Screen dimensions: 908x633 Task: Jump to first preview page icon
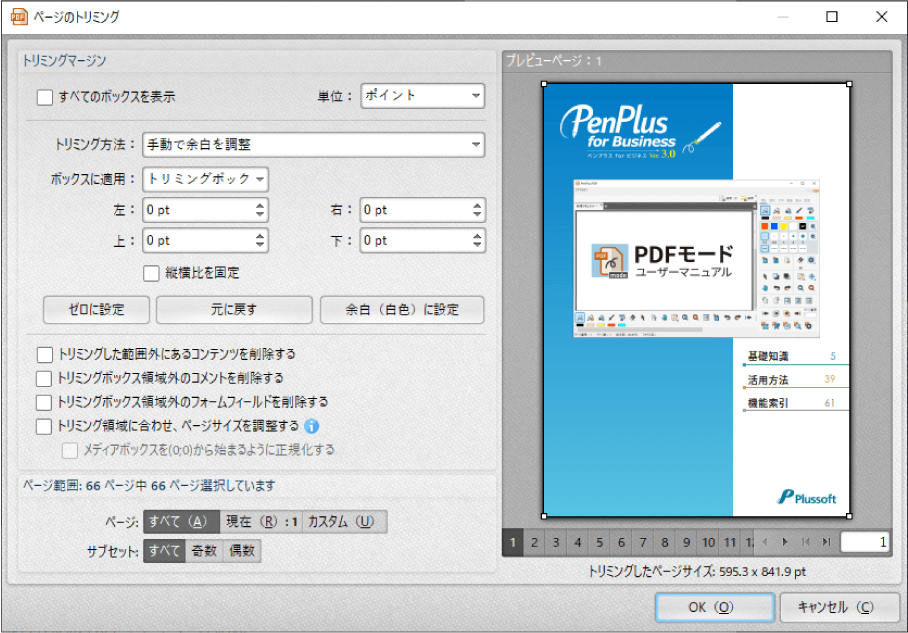806,542
